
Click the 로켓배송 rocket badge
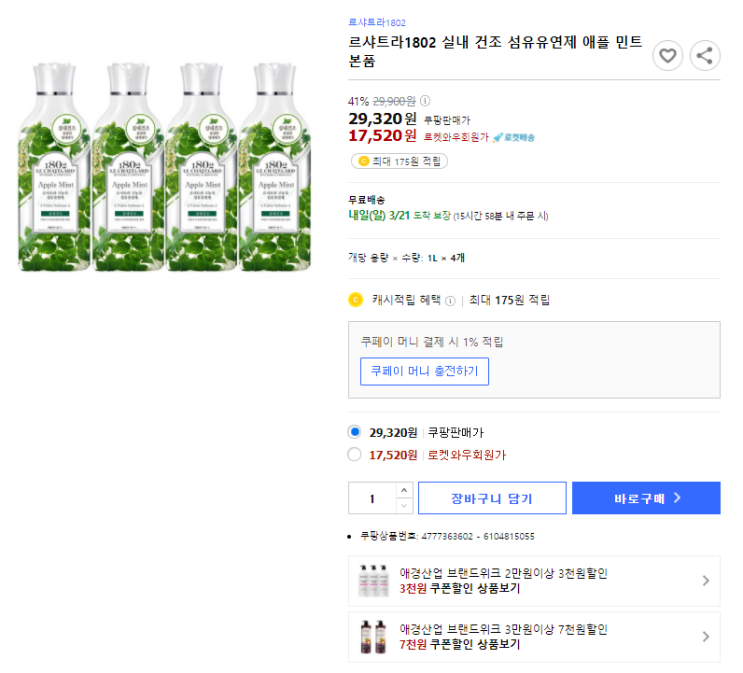(x=513, y=137)
